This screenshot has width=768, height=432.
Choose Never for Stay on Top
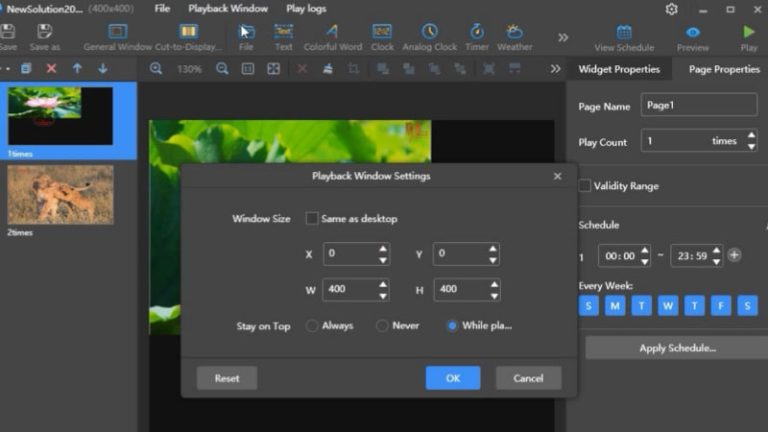pyautogui.click(x=382, y=326)
